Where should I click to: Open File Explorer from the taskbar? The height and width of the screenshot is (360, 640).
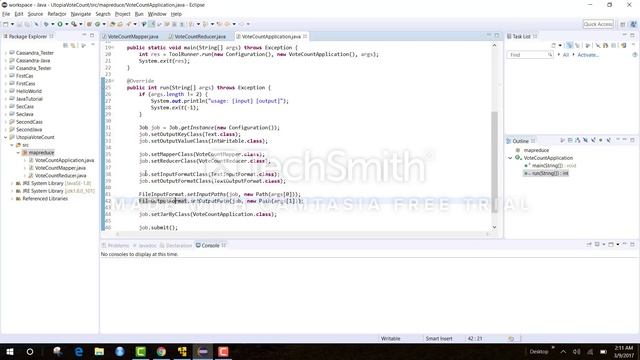point(99,351)
